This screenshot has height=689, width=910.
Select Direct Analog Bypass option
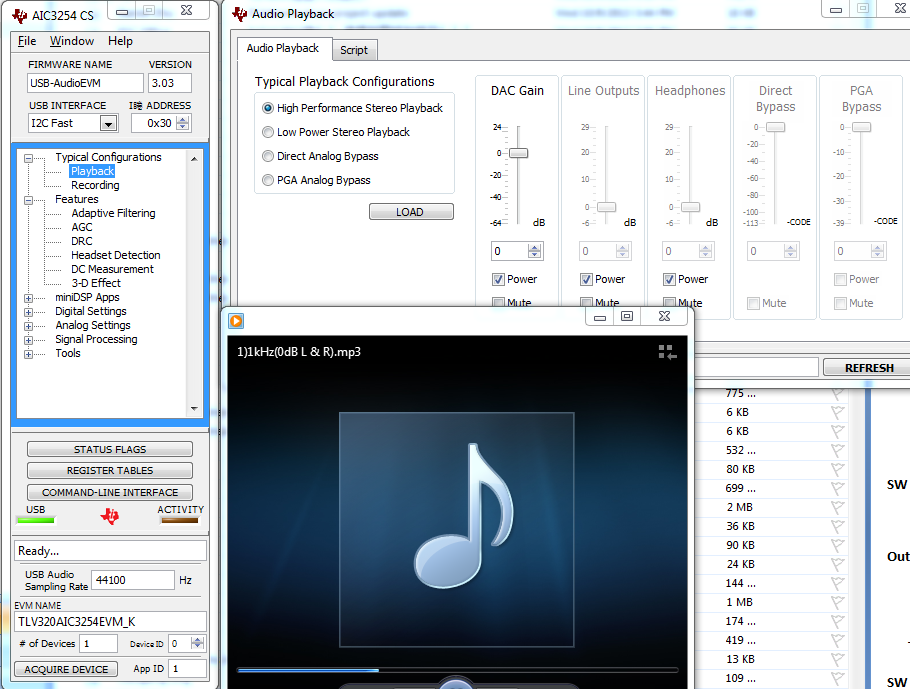(x=268, y=156)
